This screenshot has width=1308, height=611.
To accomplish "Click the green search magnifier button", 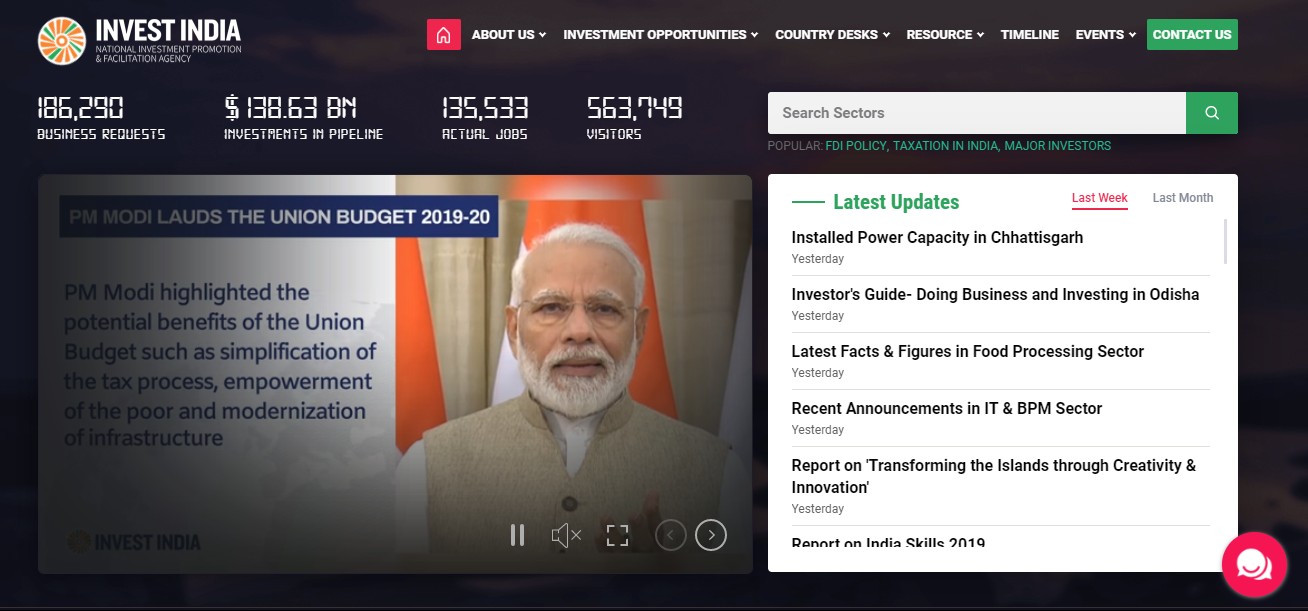I will (1211, 113).
